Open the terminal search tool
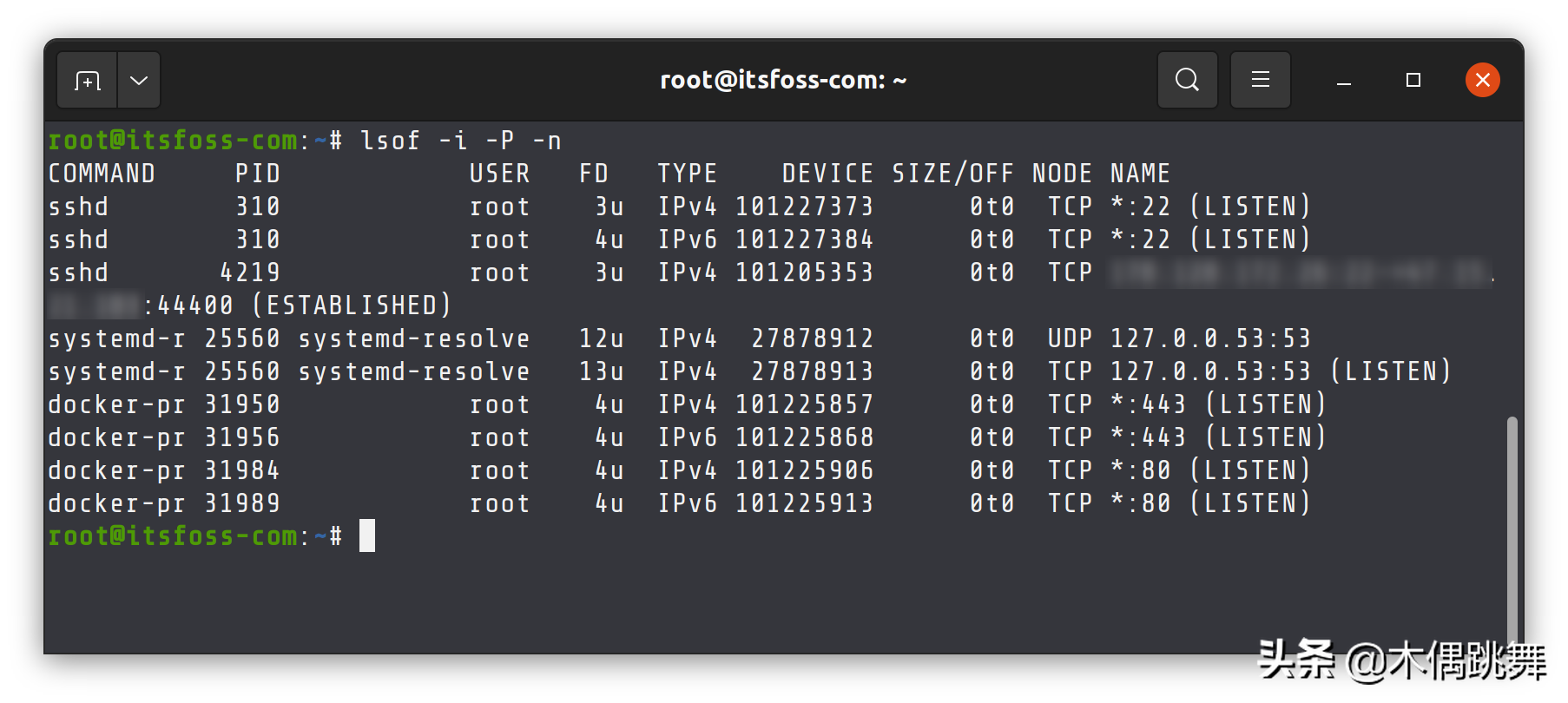The width and height of the screenshot is (1568, 703). tap(1187, 81)
